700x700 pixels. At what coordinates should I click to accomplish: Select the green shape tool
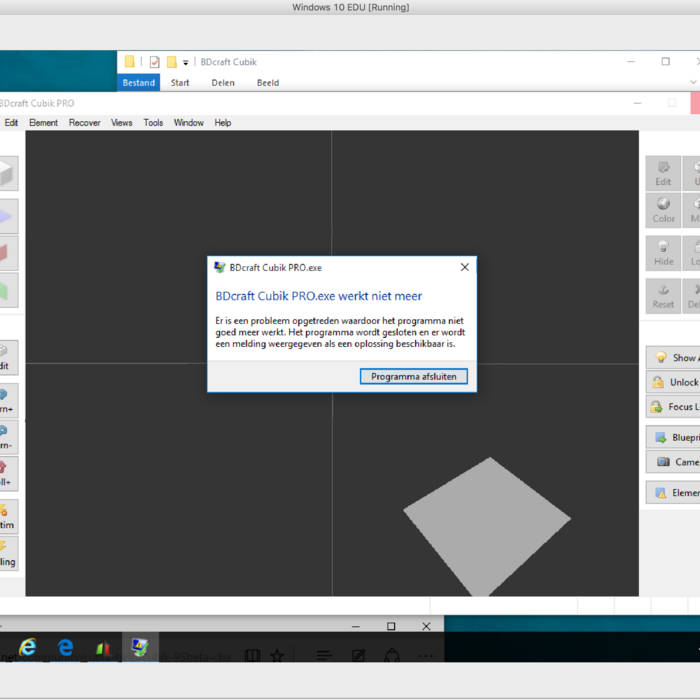pos(8,291)
